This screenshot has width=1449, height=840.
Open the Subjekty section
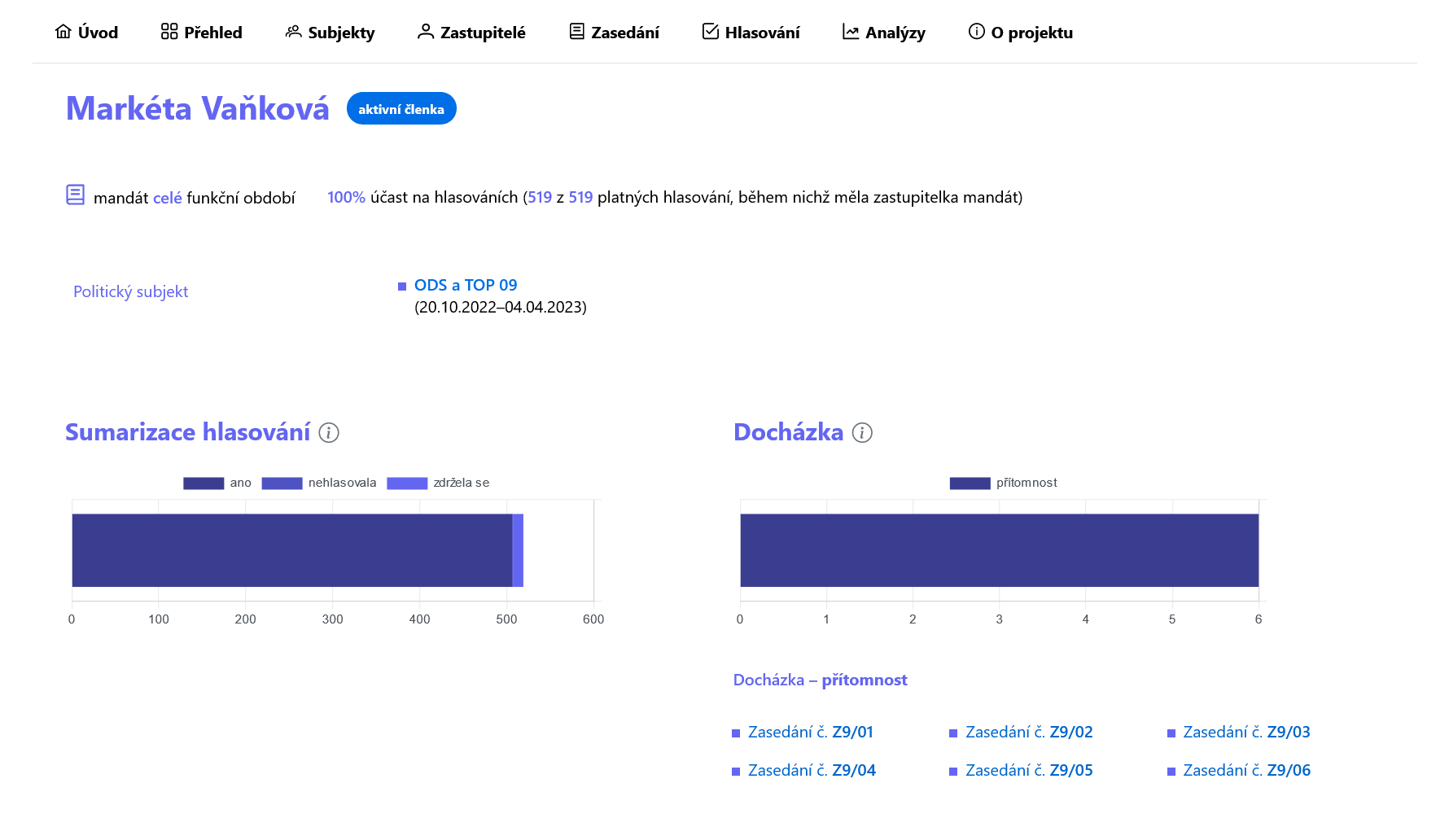click(x=330, y=33)
